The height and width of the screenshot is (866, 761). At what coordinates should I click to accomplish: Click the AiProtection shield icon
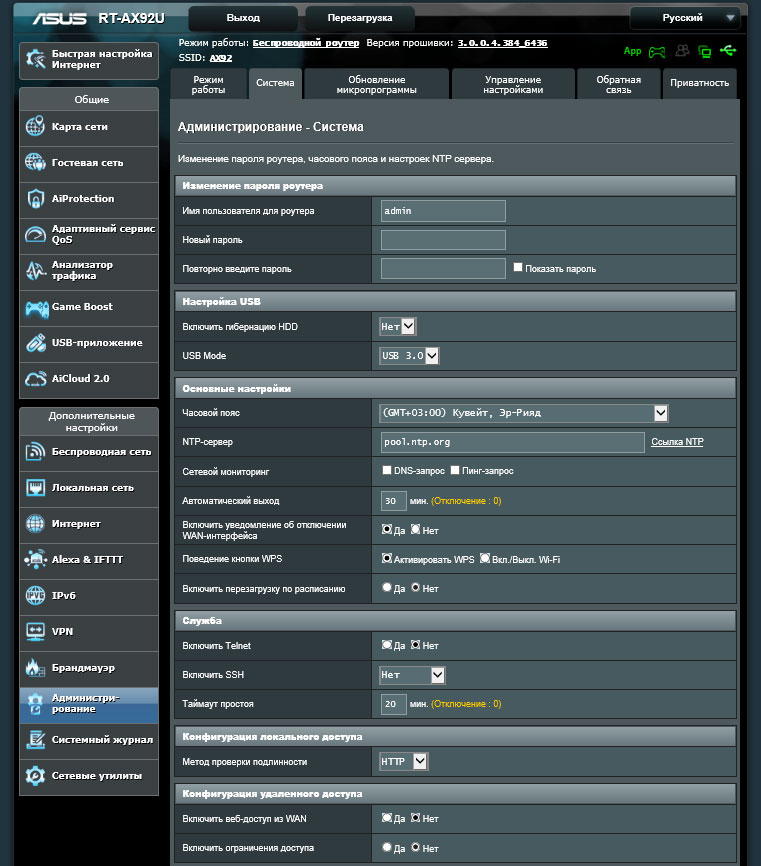35,198
